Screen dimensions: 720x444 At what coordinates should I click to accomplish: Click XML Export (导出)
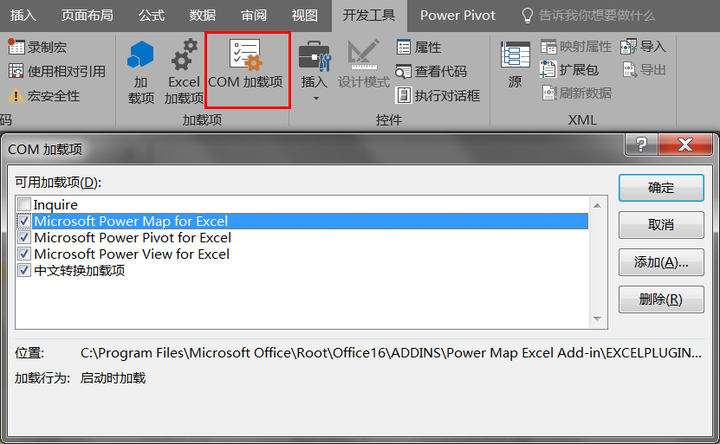644,70
